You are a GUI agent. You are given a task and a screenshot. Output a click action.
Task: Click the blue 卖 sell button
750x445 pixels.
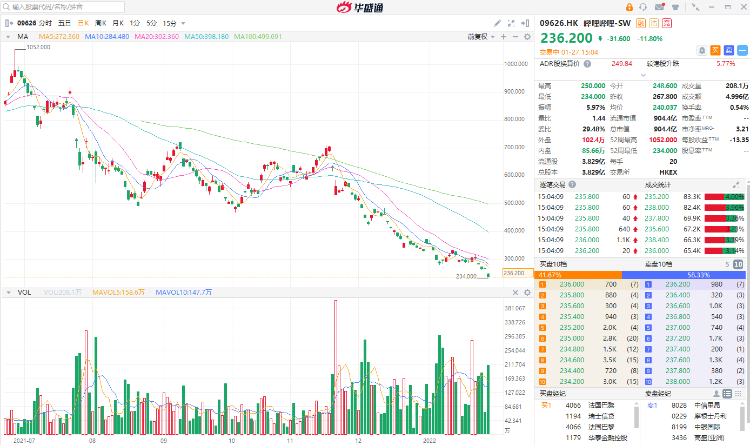click(729, 50)
